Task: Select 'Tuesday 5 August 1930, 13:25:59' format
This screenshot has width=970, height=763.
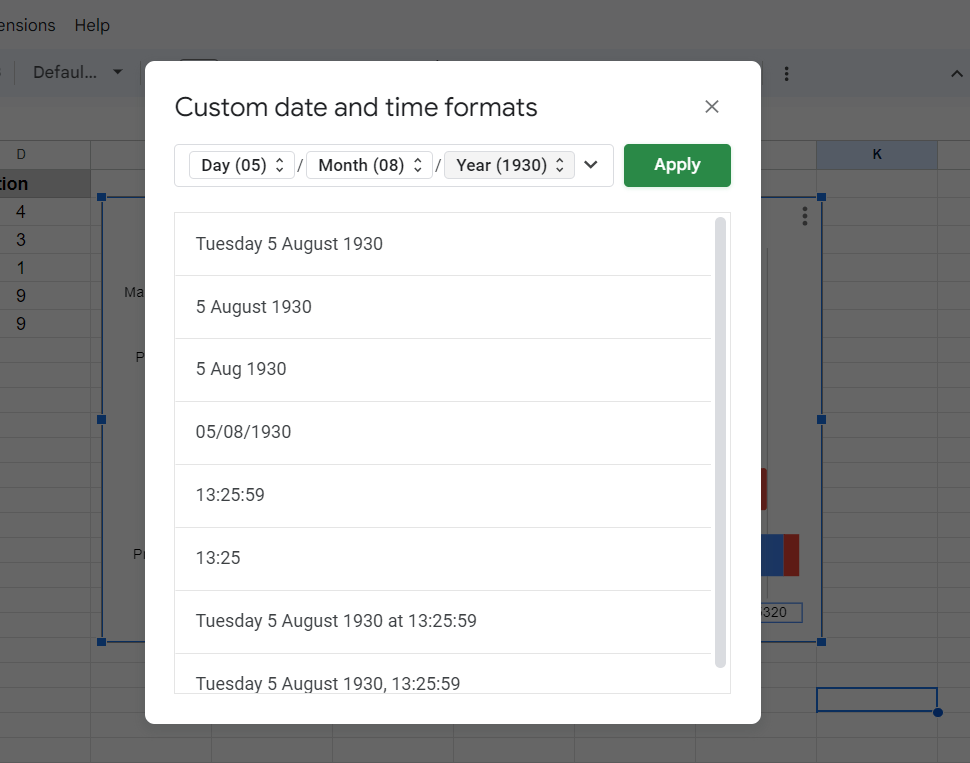Action: (443, 674)
